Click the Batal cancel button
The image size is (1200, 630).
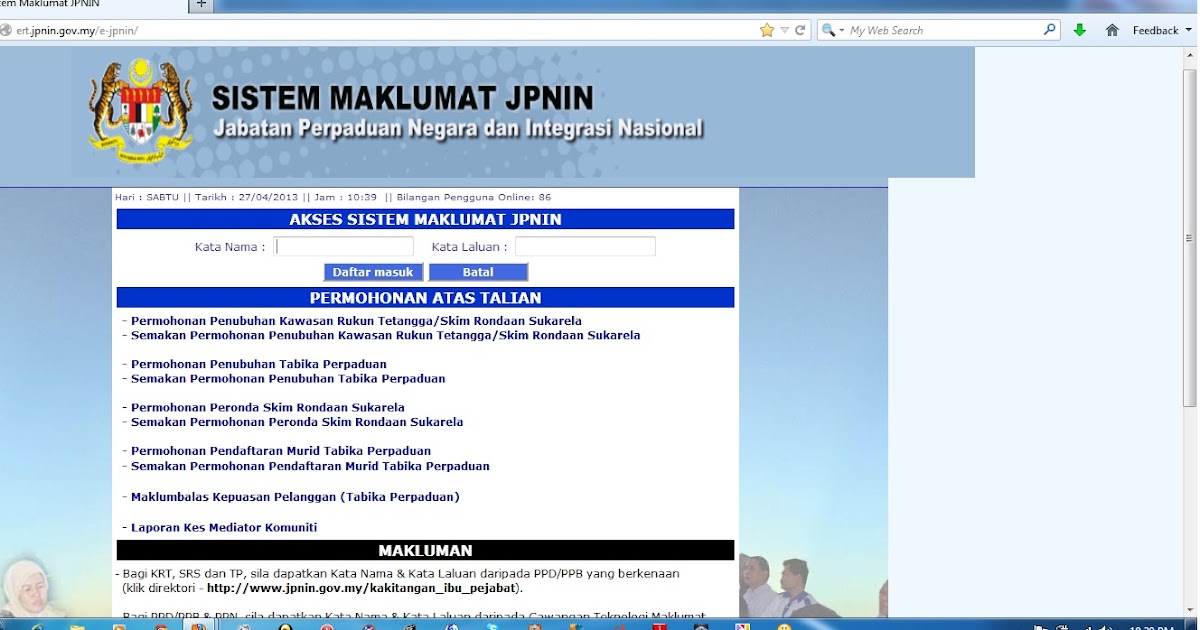point(478,272)
